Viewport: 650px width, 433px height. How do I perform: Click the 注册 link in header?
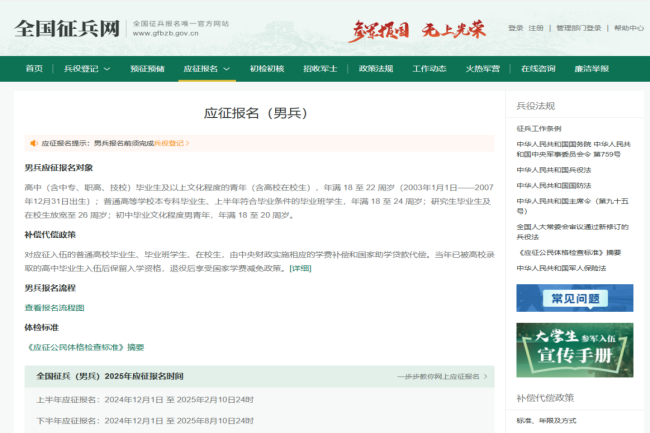click(536, 28)
